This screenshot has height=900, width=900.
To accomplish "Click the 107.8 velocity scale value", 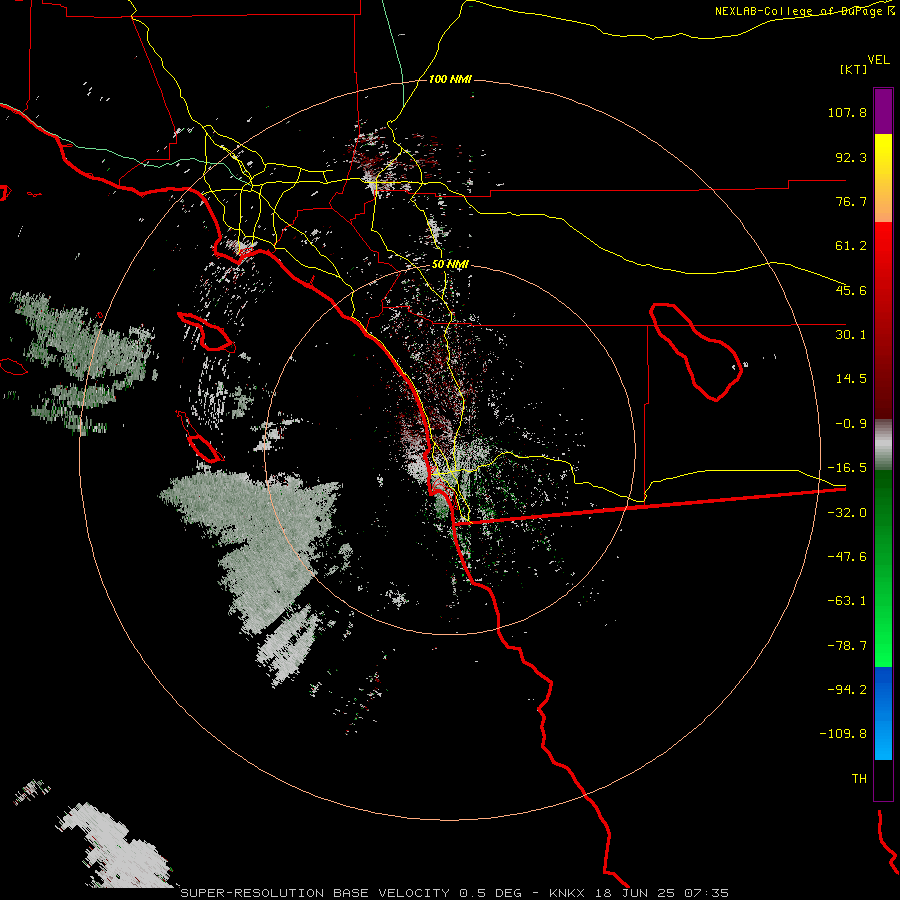I will [x=847, y=112].
